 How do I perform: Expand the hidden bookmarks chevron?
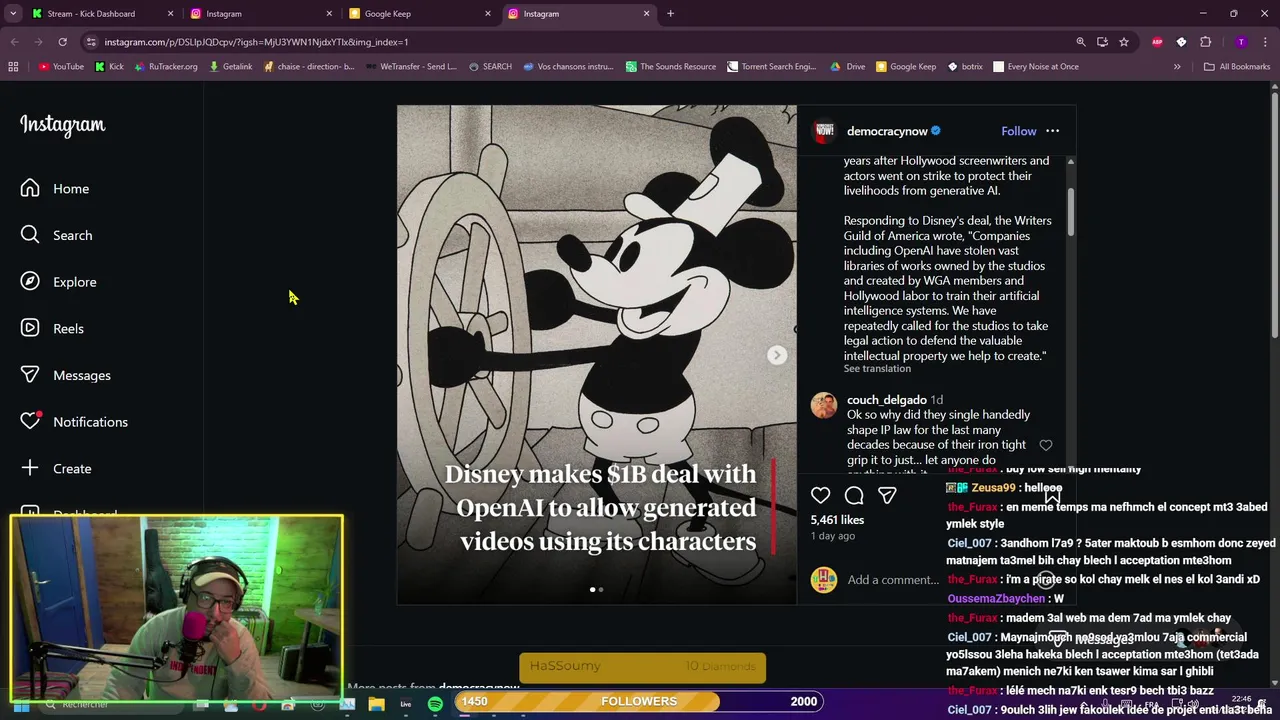[1177, 67]
